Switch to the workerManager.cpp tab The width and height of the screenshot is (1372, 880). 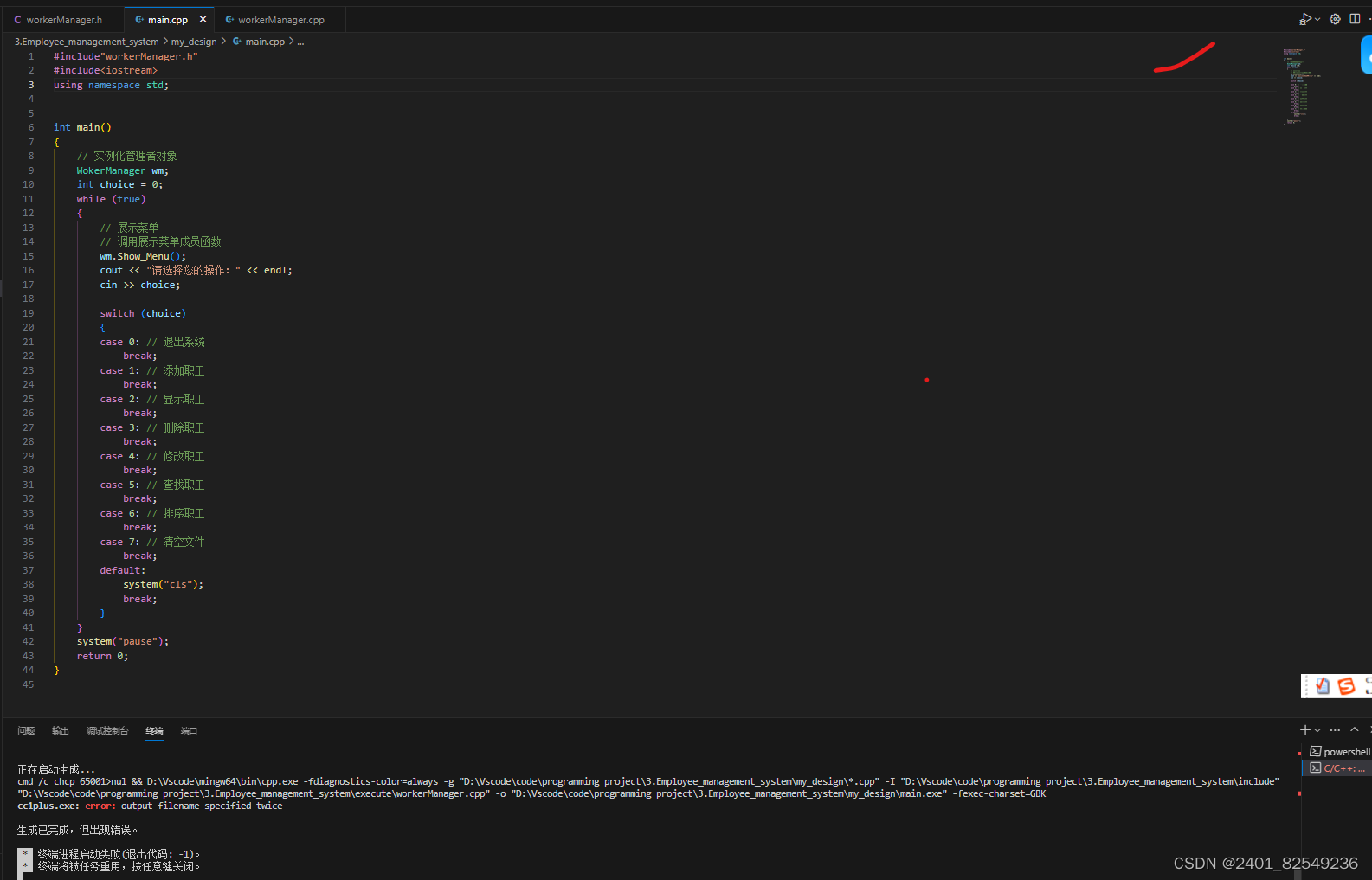[x=281, y=19]
